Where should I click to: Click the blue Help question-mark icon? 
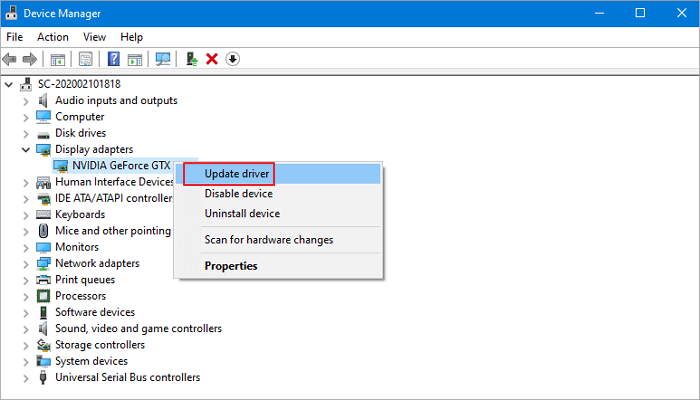(114, 59)
